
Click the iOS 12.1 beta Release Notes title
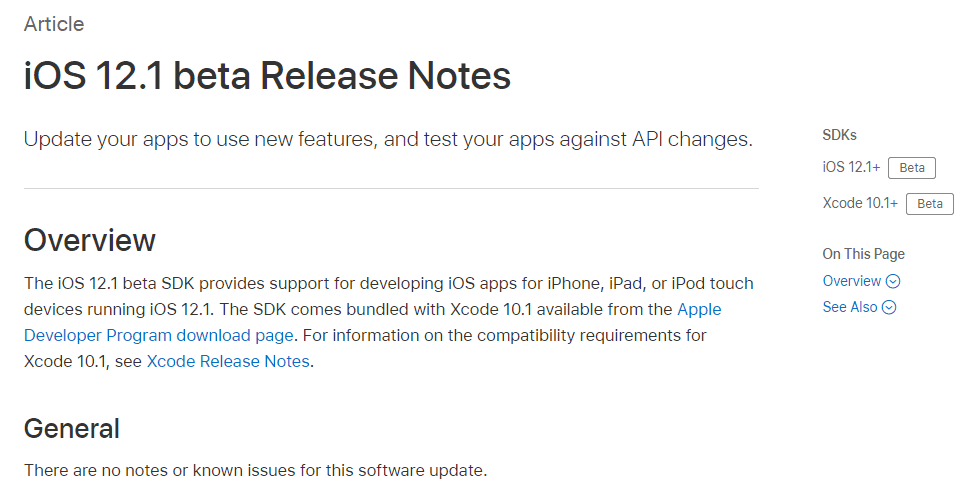click(x=268, y=76)
